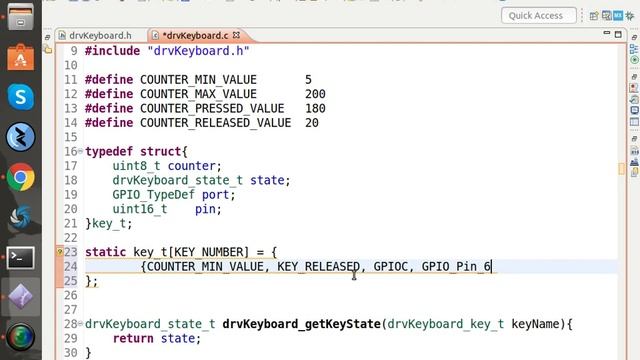640x360 pixels.
Task: Click GPIOC on line 24
Action: click(391, 267)
